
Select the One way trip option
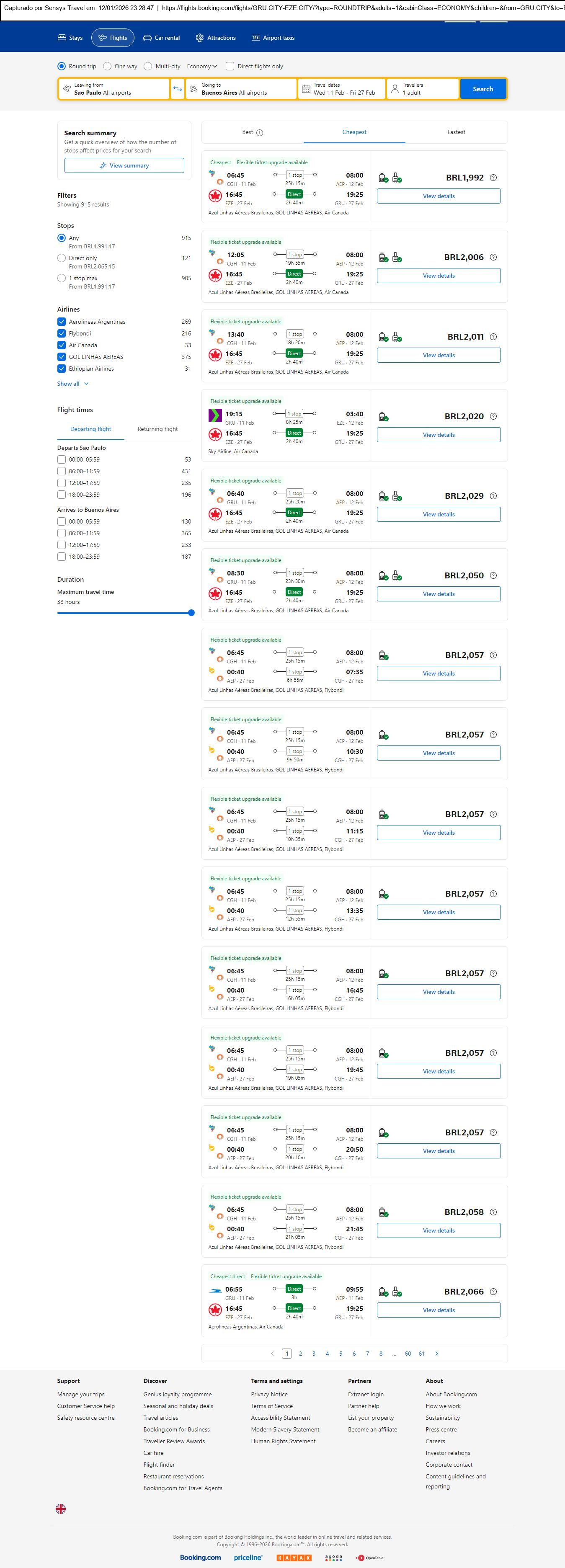coord(107,66)
